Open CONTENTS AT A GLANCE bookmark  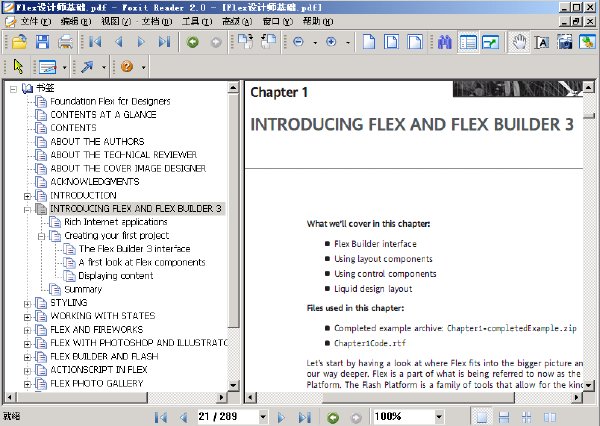[x=103, y=115]
